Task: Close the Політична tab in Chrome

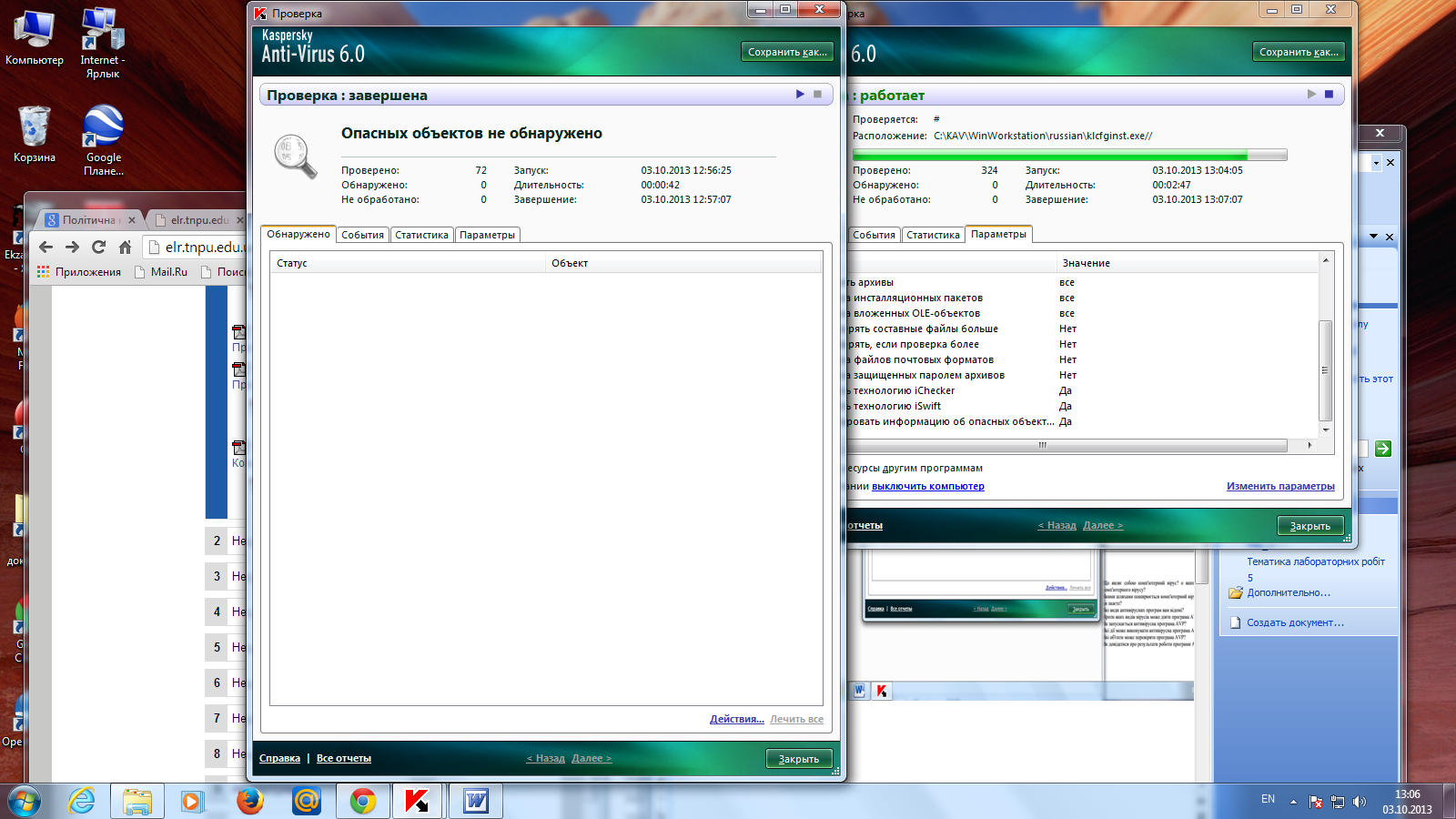Action: coord(132,220)
